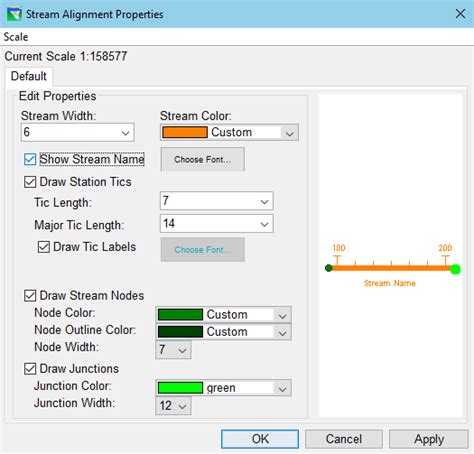
Task: Toggle Draw Stream Nodes checkbox
Action: point(30,296)
